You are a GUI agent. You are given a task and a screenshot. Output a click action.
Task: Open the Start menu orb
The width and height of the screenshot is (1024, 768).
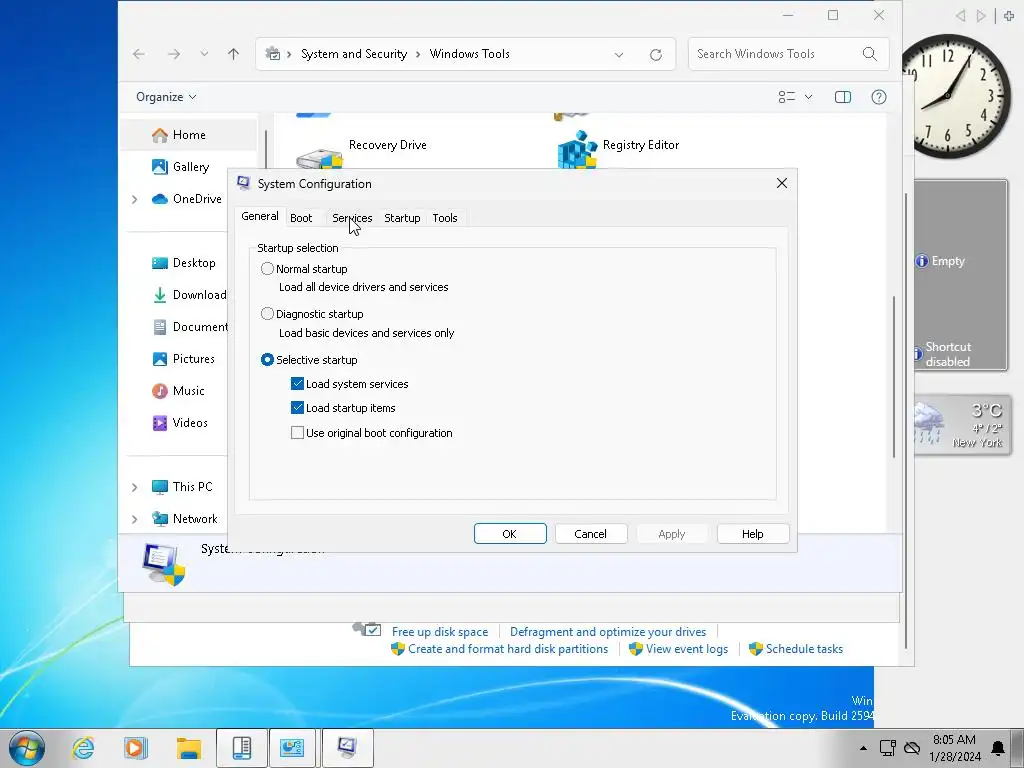27,748
